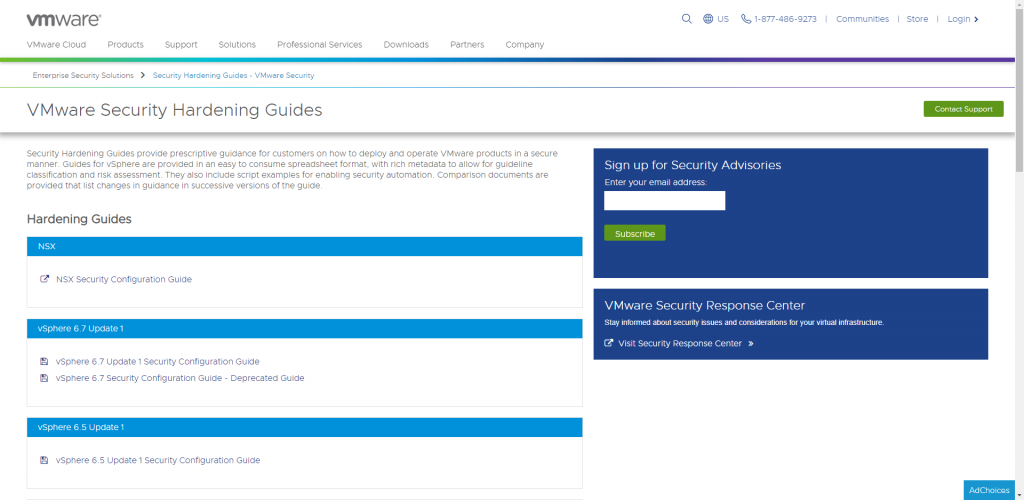Click the VMware logo
1024x500 pixels.
63,19
